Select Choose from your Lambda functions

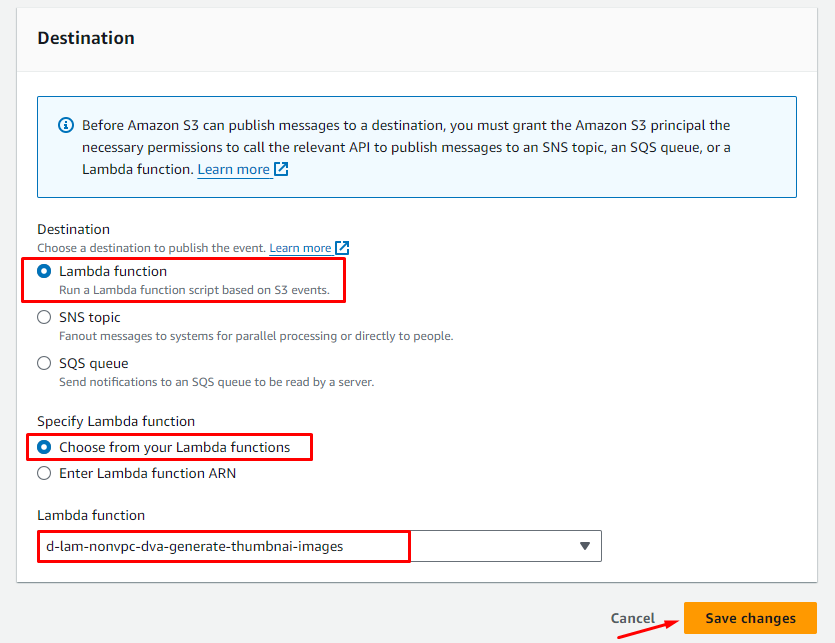(x=44, y=447)
